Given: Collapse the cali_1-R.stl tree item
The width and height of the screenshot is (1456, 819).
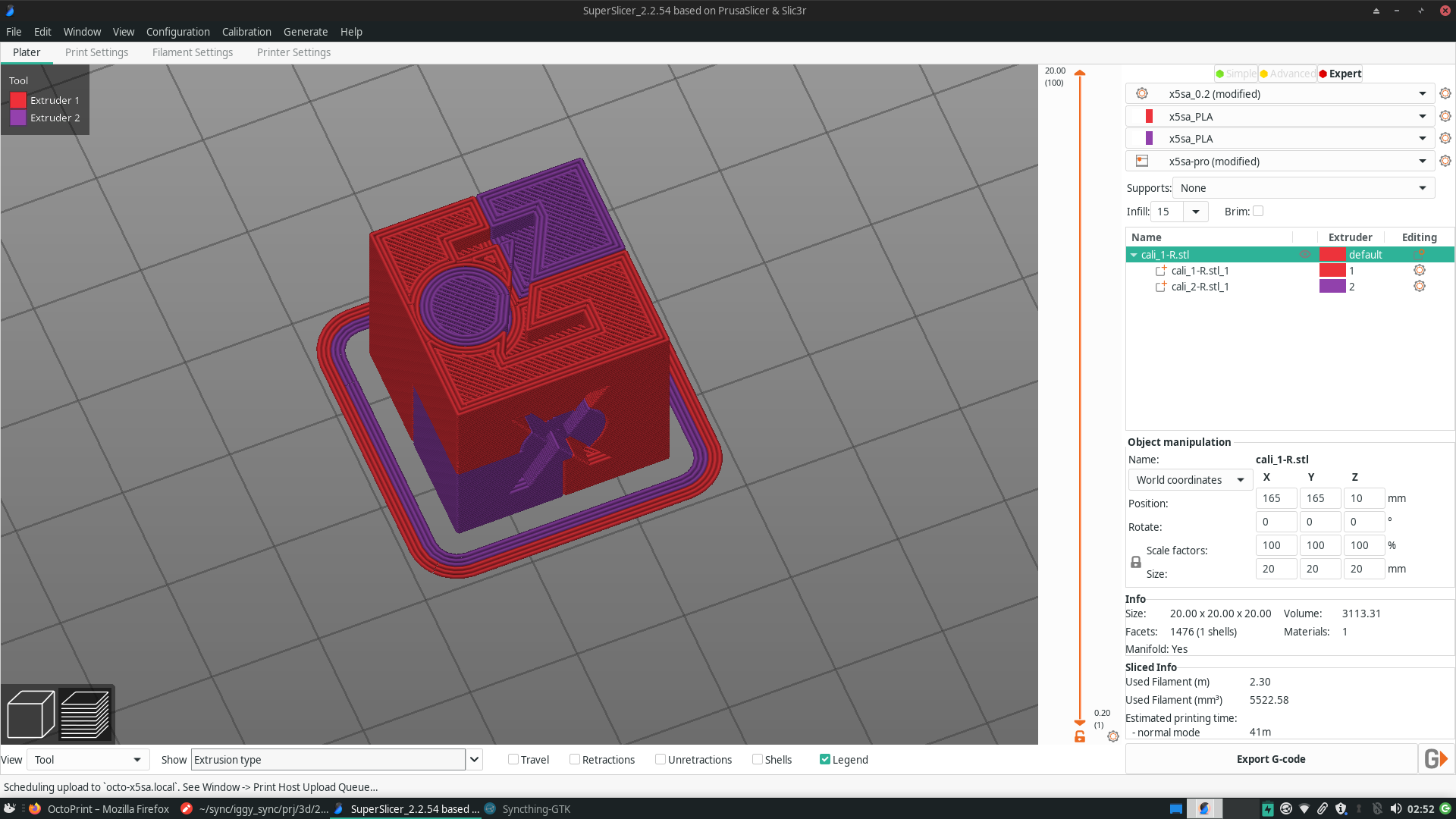Looking at the screenshot, I should 1134,256.
